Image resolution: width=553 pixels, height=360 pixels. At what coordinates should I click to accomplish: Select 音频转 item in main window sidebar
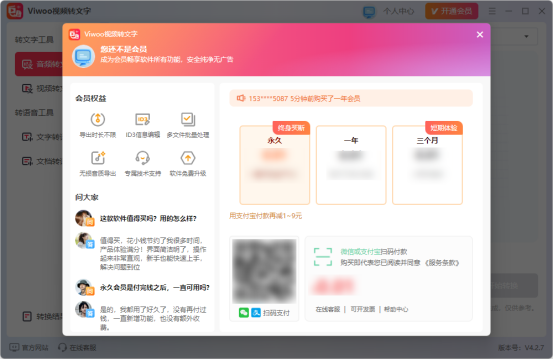[x=39, y=64]
